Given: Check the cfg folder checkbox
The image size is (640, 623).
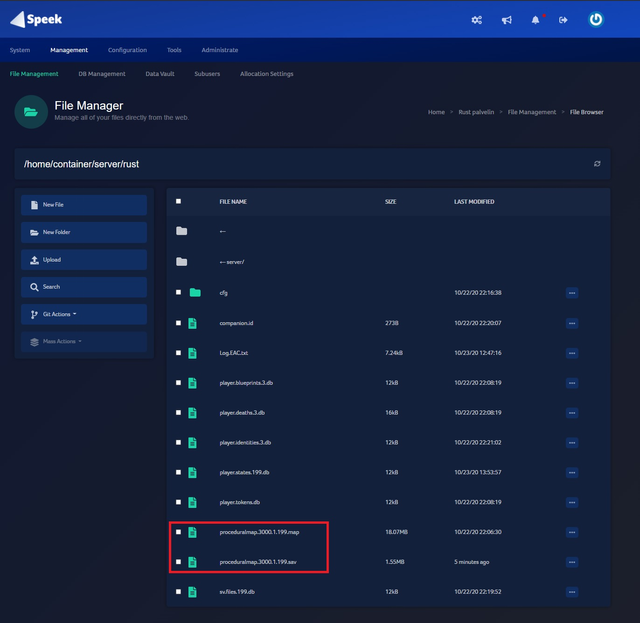Looking at the screenshot, I should click(x=178, y=292).
